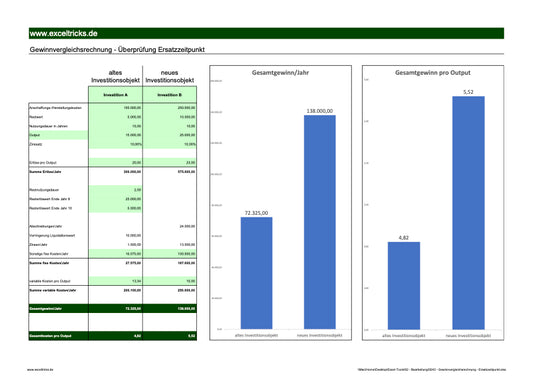Click the 'Zinssatz' row label
This screenshot has height=377, width=533.
coord(36,144)
